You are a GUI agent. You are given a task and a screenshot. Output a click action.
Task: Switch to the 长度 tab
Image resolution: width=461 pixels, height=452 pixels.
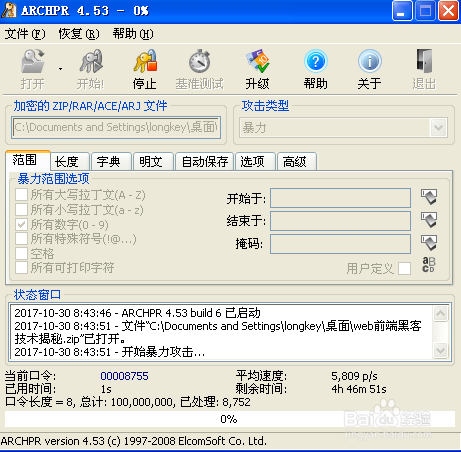point(70,162)
